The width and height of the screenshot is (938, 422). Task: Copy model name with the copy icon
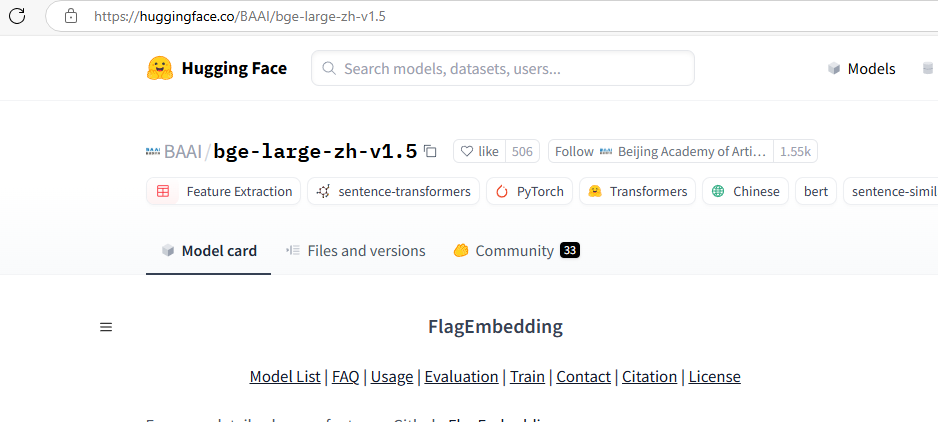(x=430, y=151)
